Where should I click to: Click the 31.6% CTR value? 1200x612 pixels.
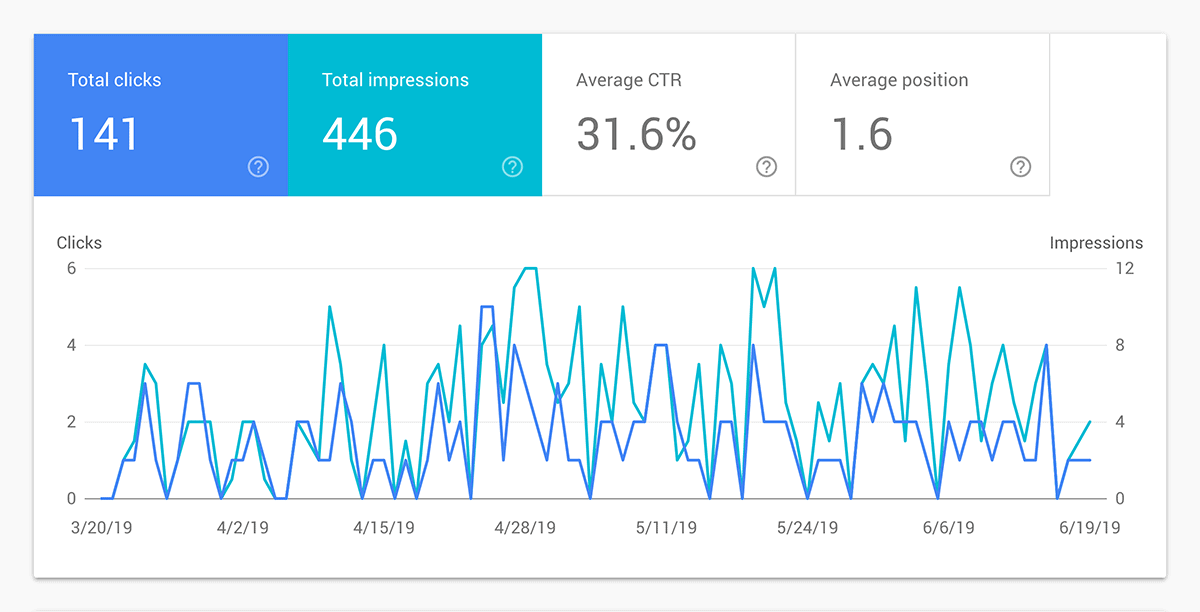(636, 134)
